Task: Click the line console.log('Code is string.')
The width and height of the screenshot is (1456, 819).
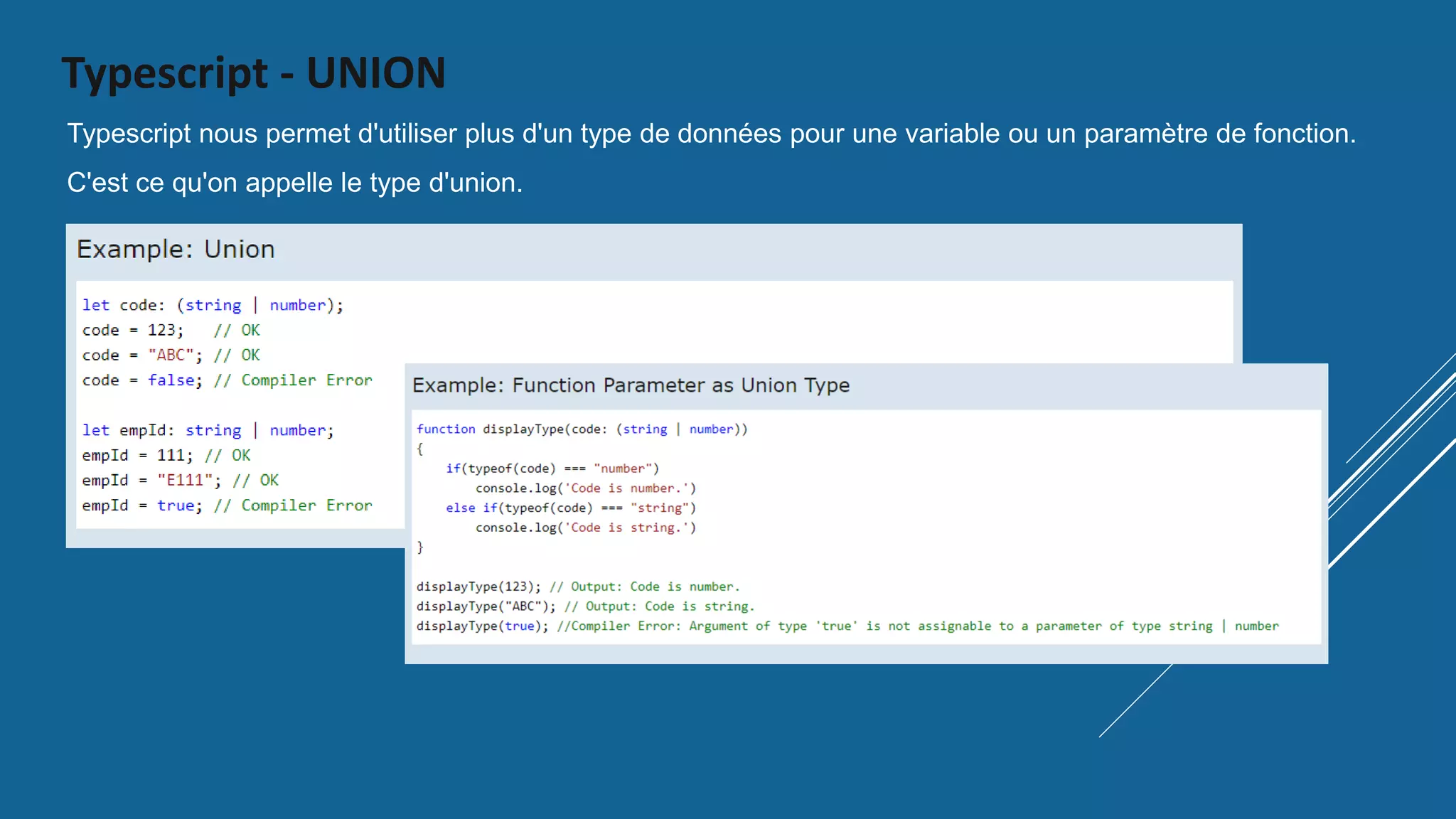Action: [586, 528]
